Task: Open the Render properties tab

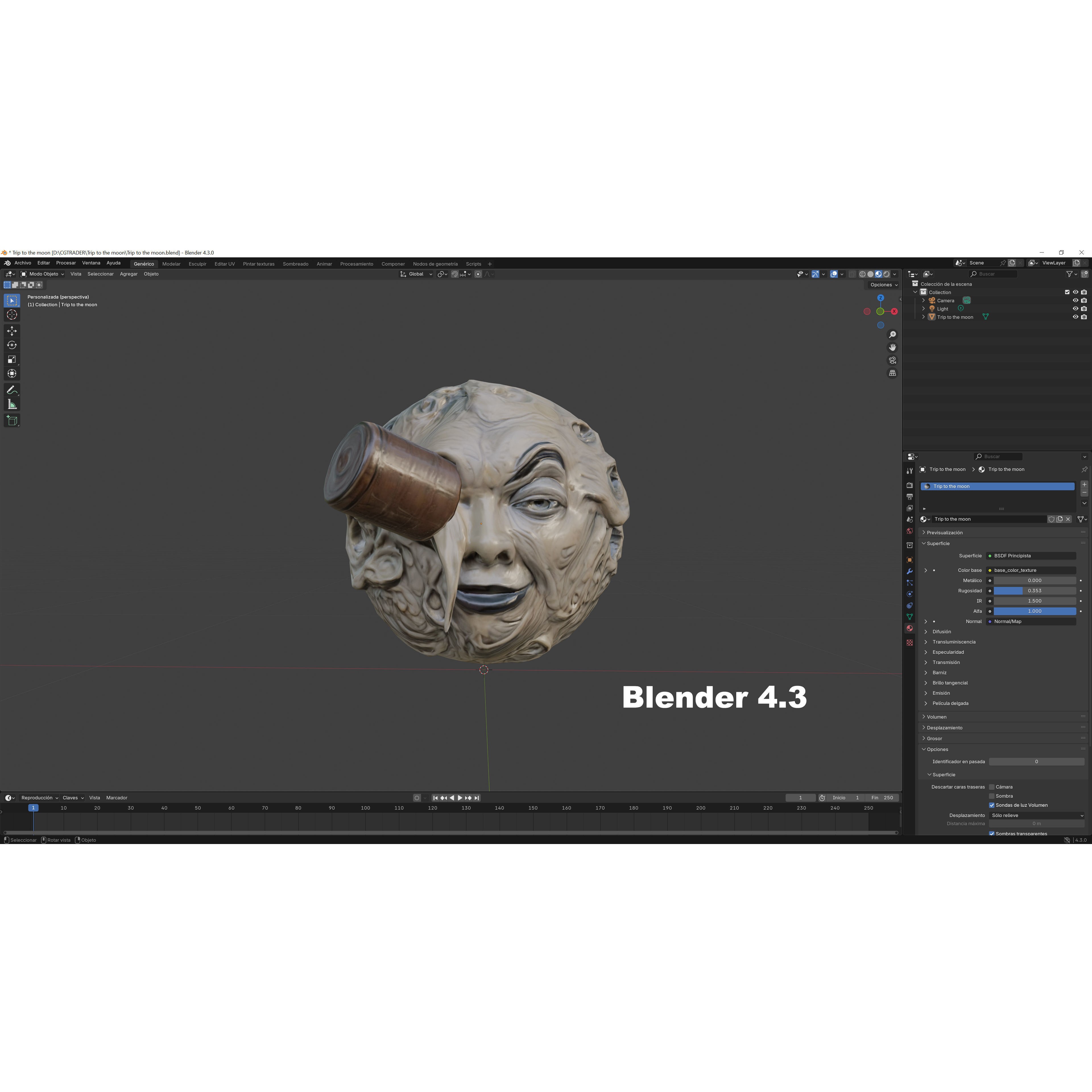Action: [909, 485]
